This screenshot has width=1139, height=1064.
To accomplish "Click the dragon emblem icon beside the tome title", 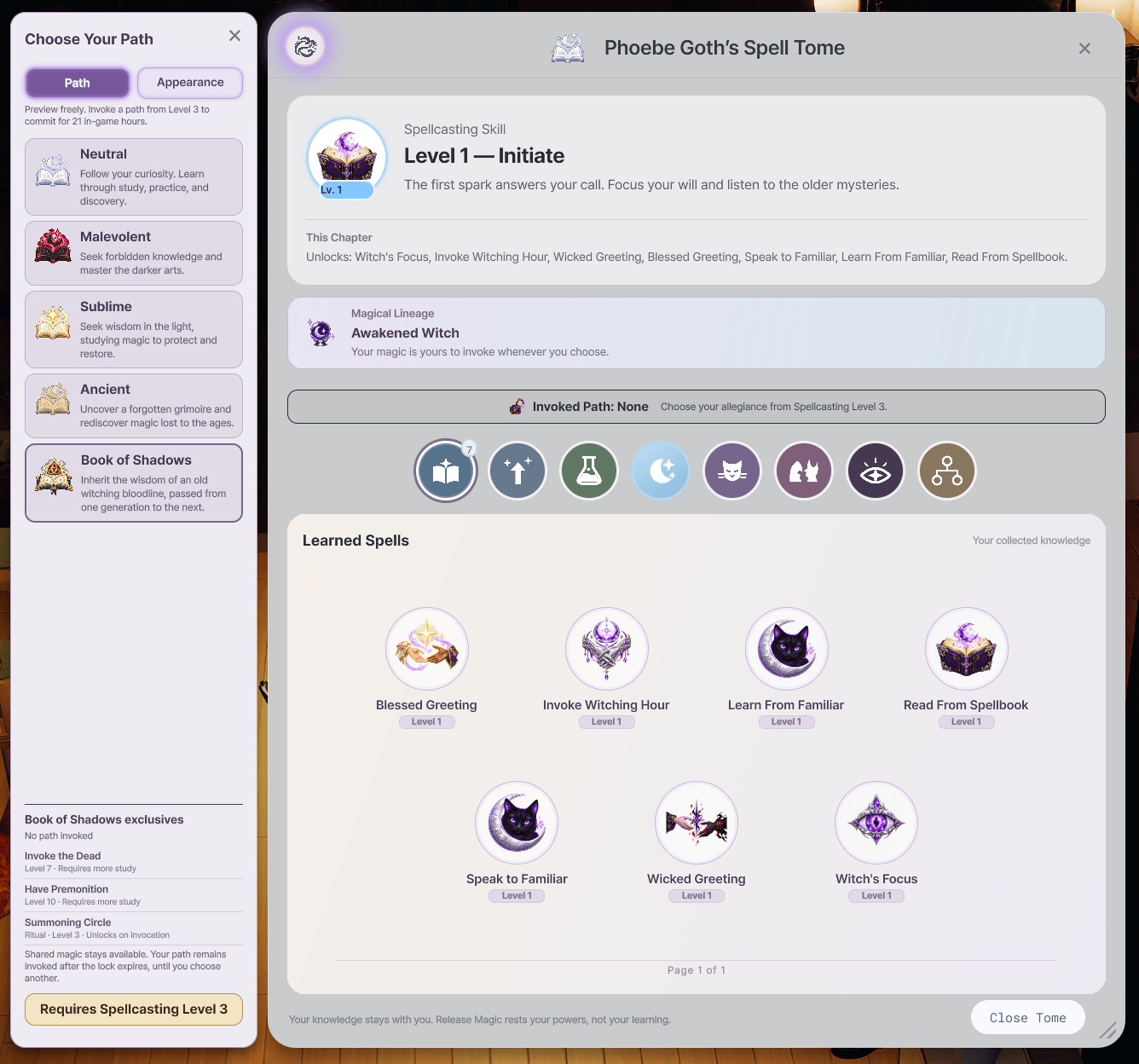I will pos(305,46).
